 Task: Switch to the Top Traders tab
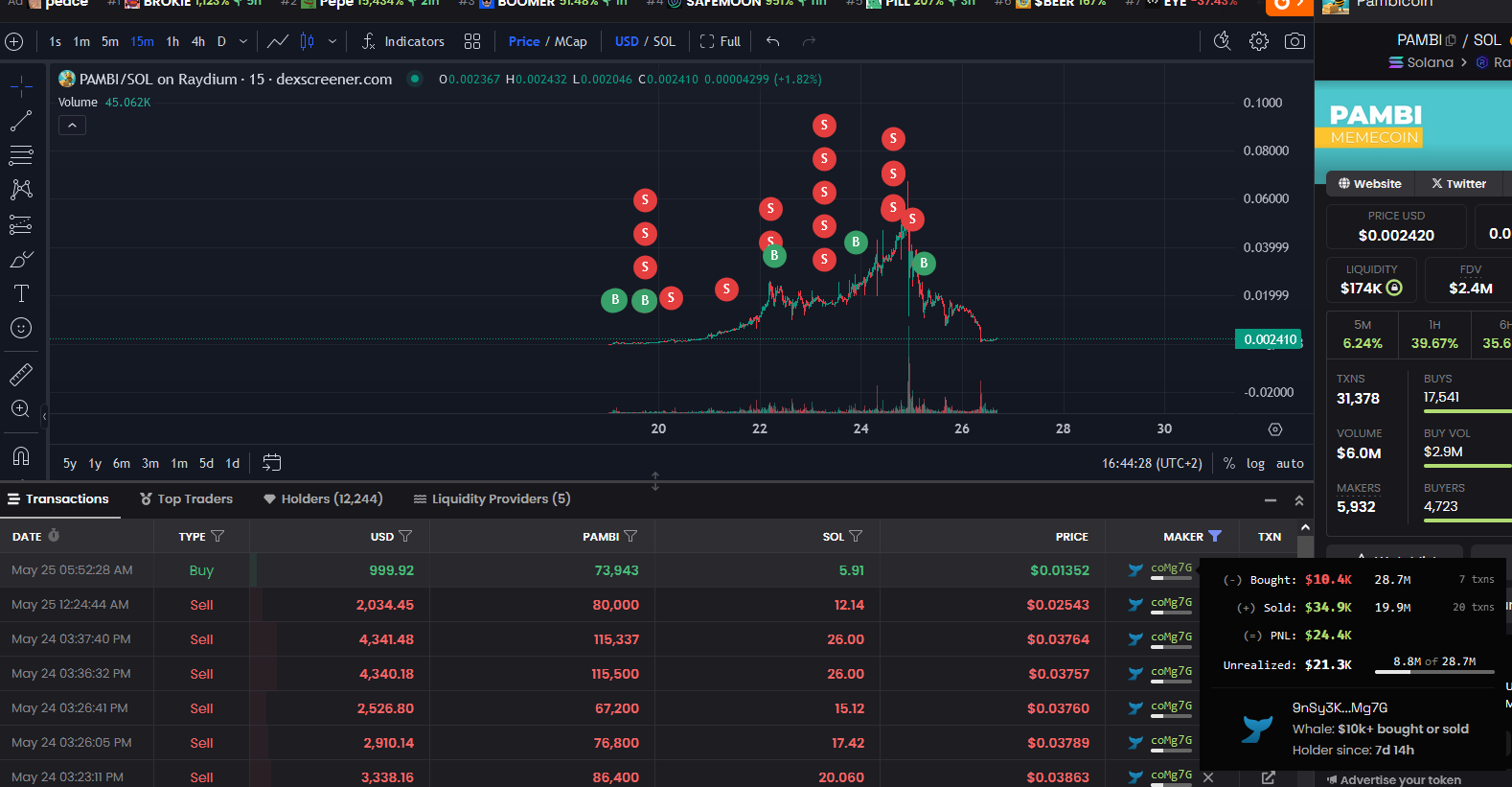point(186,498)
